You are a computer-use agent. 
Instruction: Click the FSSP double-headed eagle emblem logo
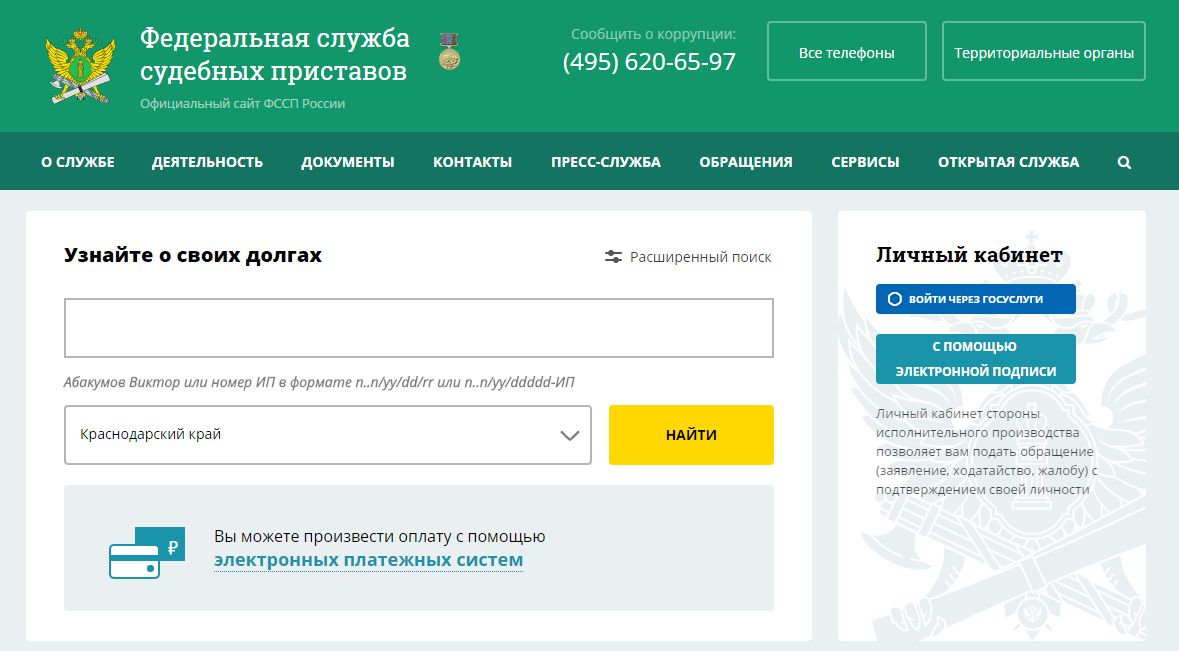[80, 65]
